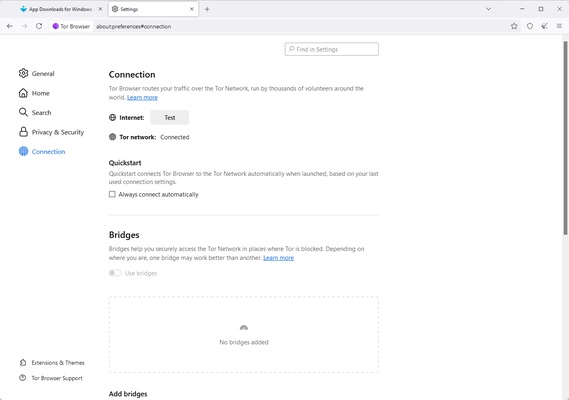Click the General gear icon
The height and width of the screenshot is (400, 569).
[x=23, y=73]
